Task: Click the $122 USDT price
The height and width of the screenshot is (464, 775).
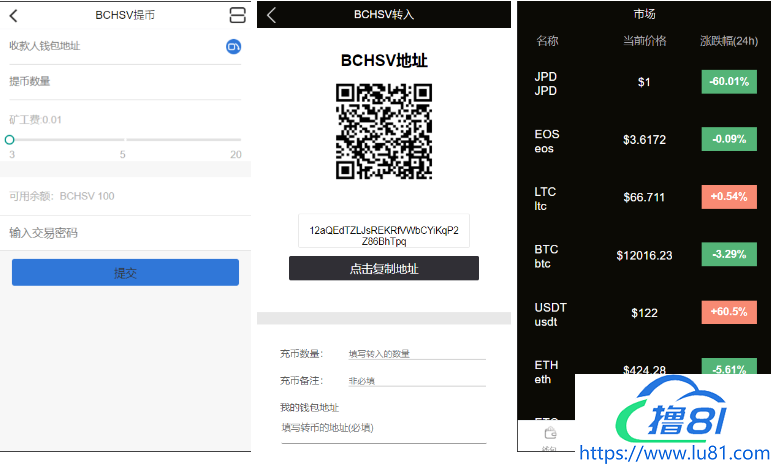Action: tap(644, 313)
